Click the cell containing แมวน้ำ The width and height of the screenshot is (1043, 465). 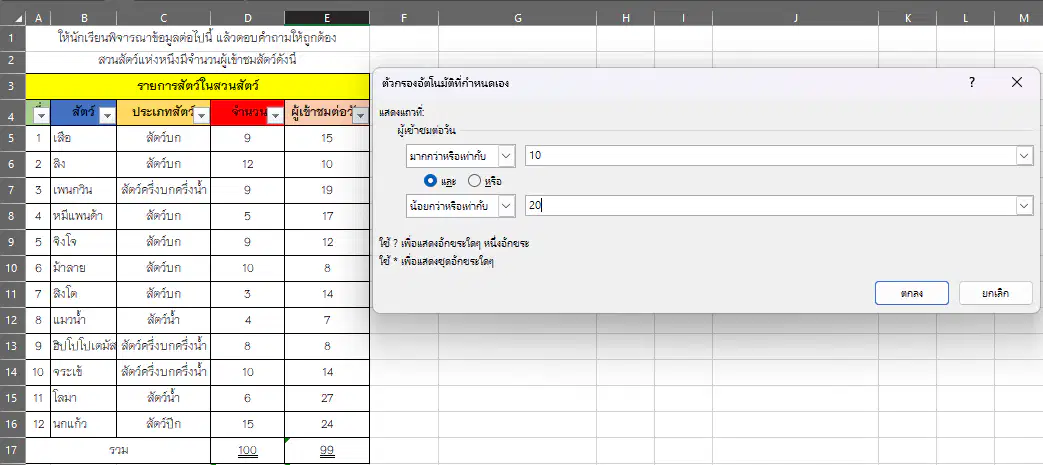[x=83, y=320]
